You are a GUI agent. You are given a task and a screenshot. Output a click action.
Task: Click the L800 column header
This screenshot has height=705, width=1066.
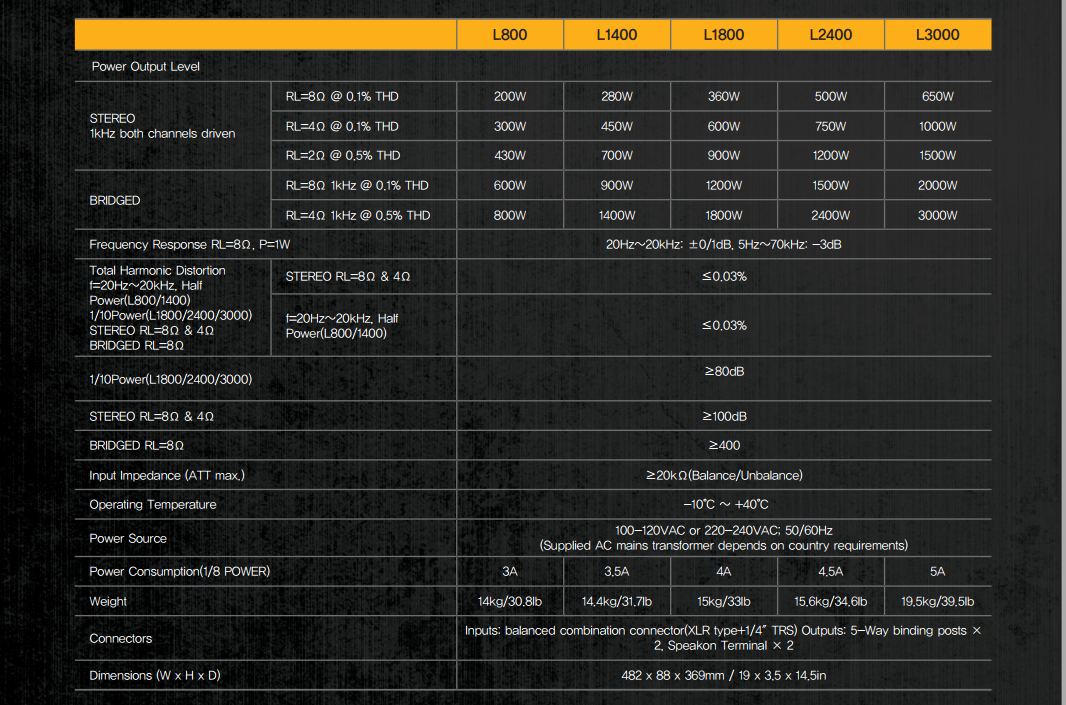tap(510, 35)
